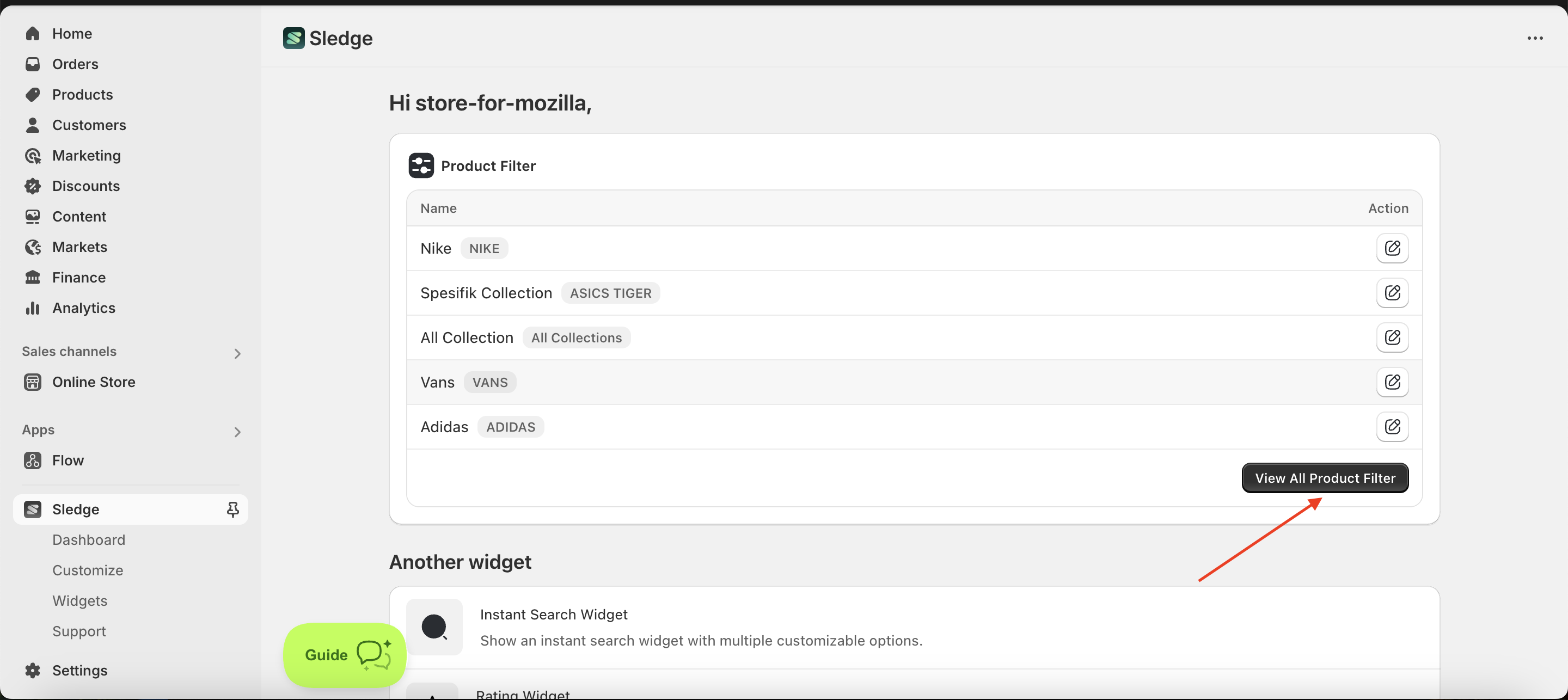This screenshot has height=700, width=1568.
Task: Click the pin icon beside Sledge
Action: [232, 509]
